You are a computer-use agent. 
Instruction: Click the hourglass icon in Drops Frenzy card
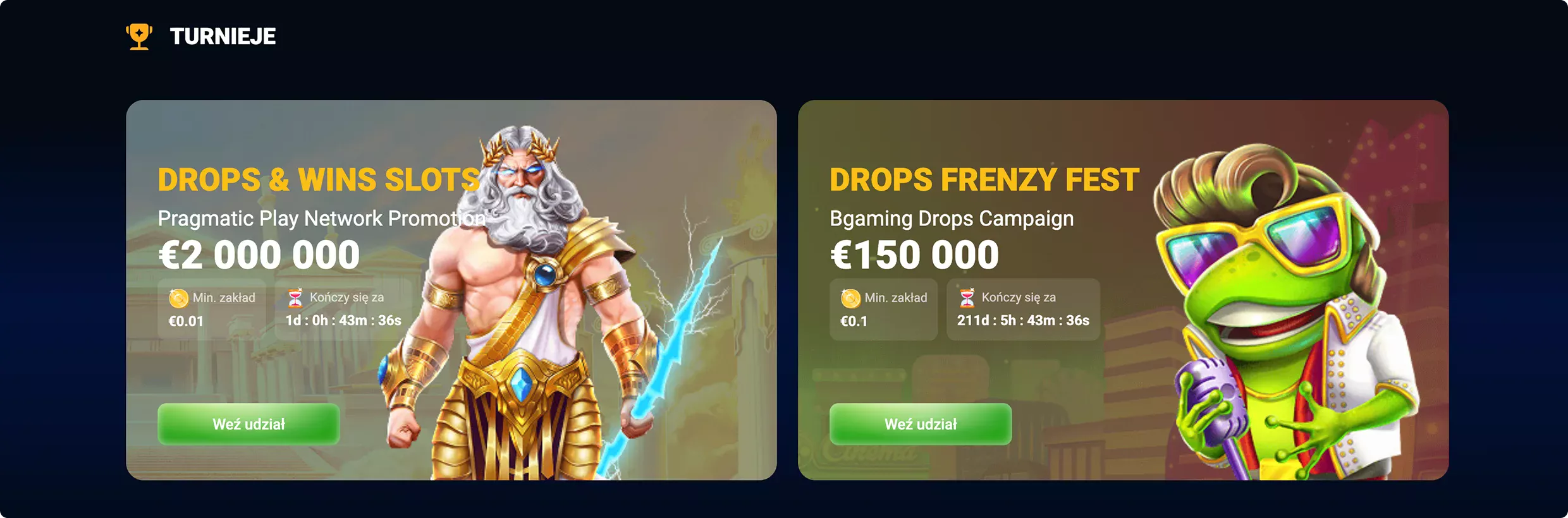coord(967,298)
